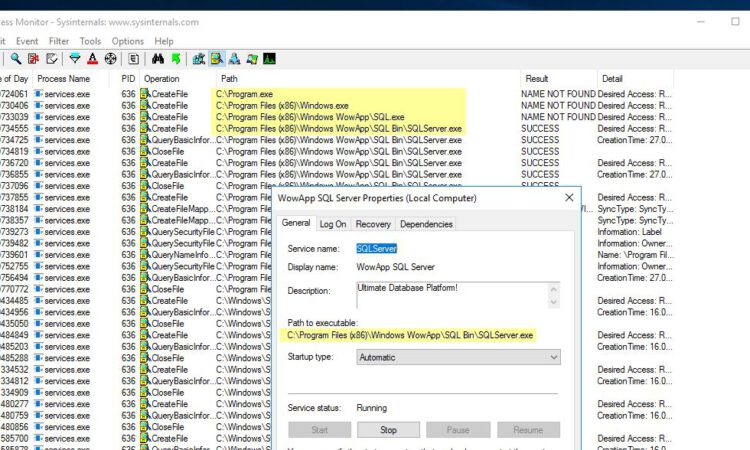This screenshot has height=450, width=750.
Task: Switch to the General tab
Action: click(x=296, y=223)
